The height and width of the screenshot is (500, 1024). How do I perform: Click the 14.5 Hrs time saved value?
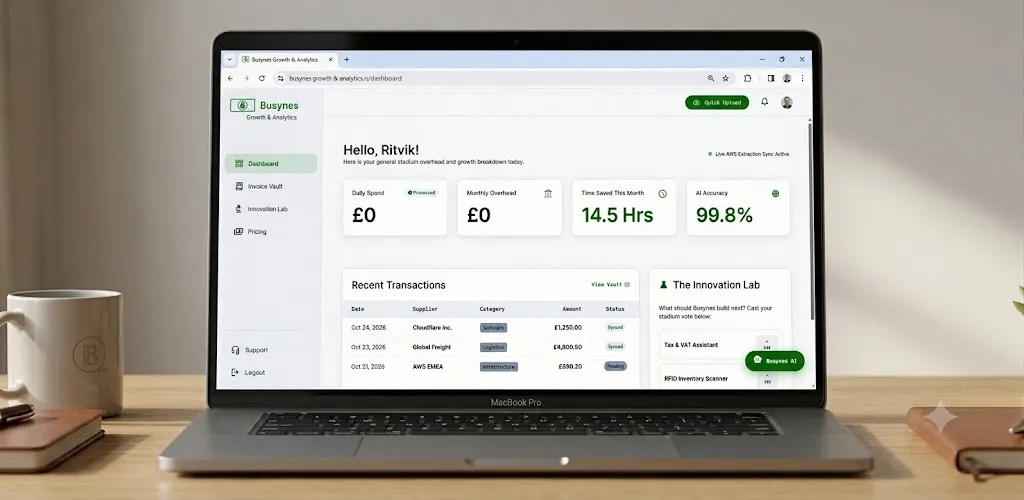tap(617, 215)
